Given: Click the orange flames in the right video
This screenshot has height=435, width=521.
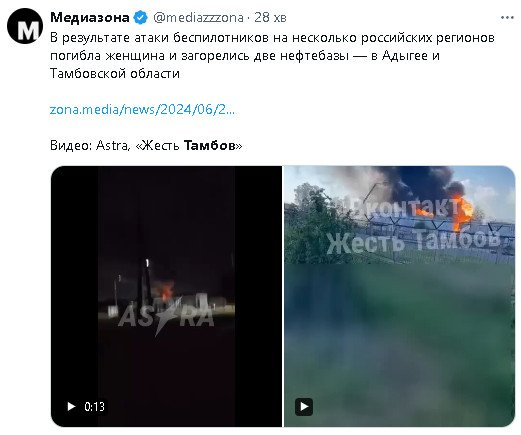Looking at the screenshot, I should point(463,210).
